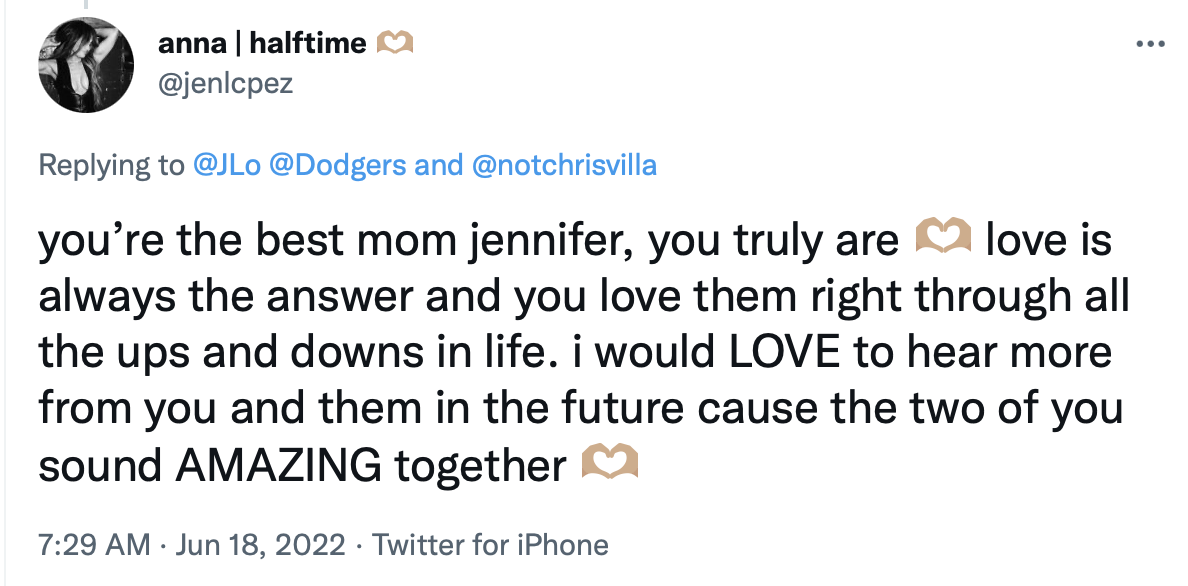Click heart-hands emoji after "you truly are"
Viewport: 1188px width, 586px height.
[x=943, y=242]
